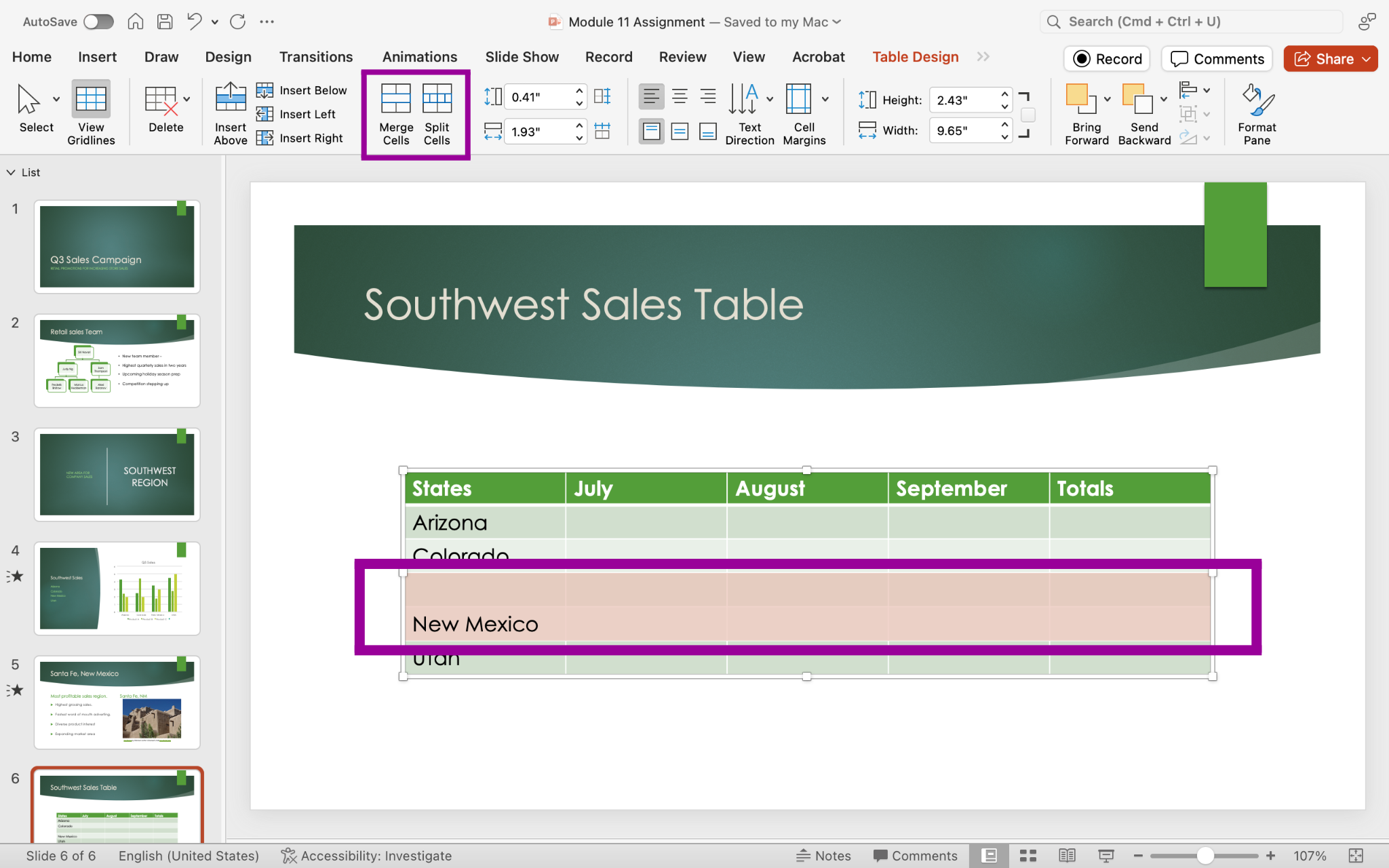Click Accessibility: Investigate in status bar
1389x868 pixels.
366,856
